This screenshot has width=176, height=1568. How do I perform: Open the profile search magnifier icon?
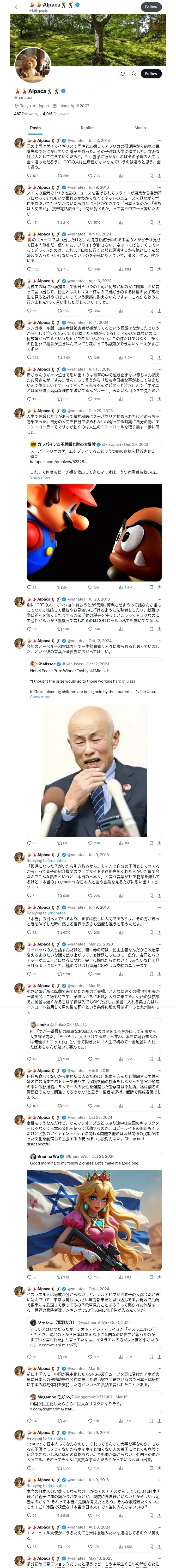point(133,74)
